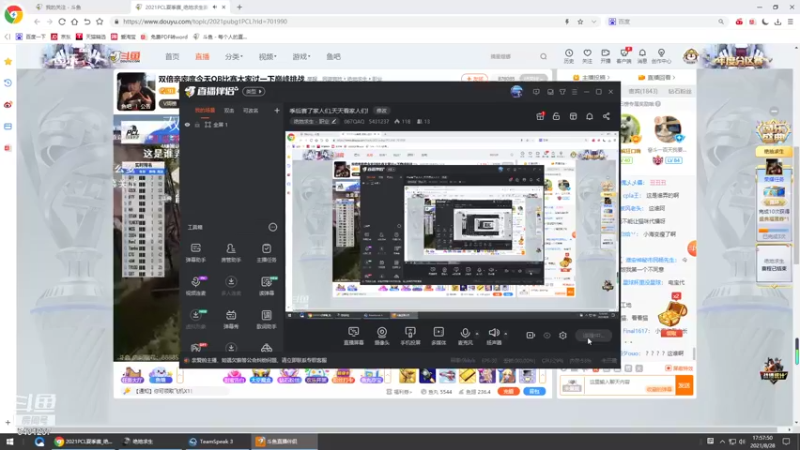This screenshot has height=450, width=800.
Task: Open streaming companion settings gear
Action: [x=563, y=336]
